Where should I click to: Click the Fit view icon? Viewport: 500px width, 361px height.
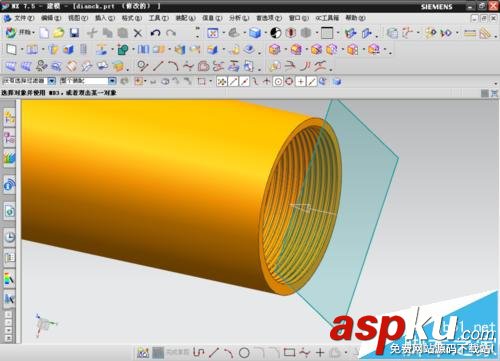click(x=213, y=33)
